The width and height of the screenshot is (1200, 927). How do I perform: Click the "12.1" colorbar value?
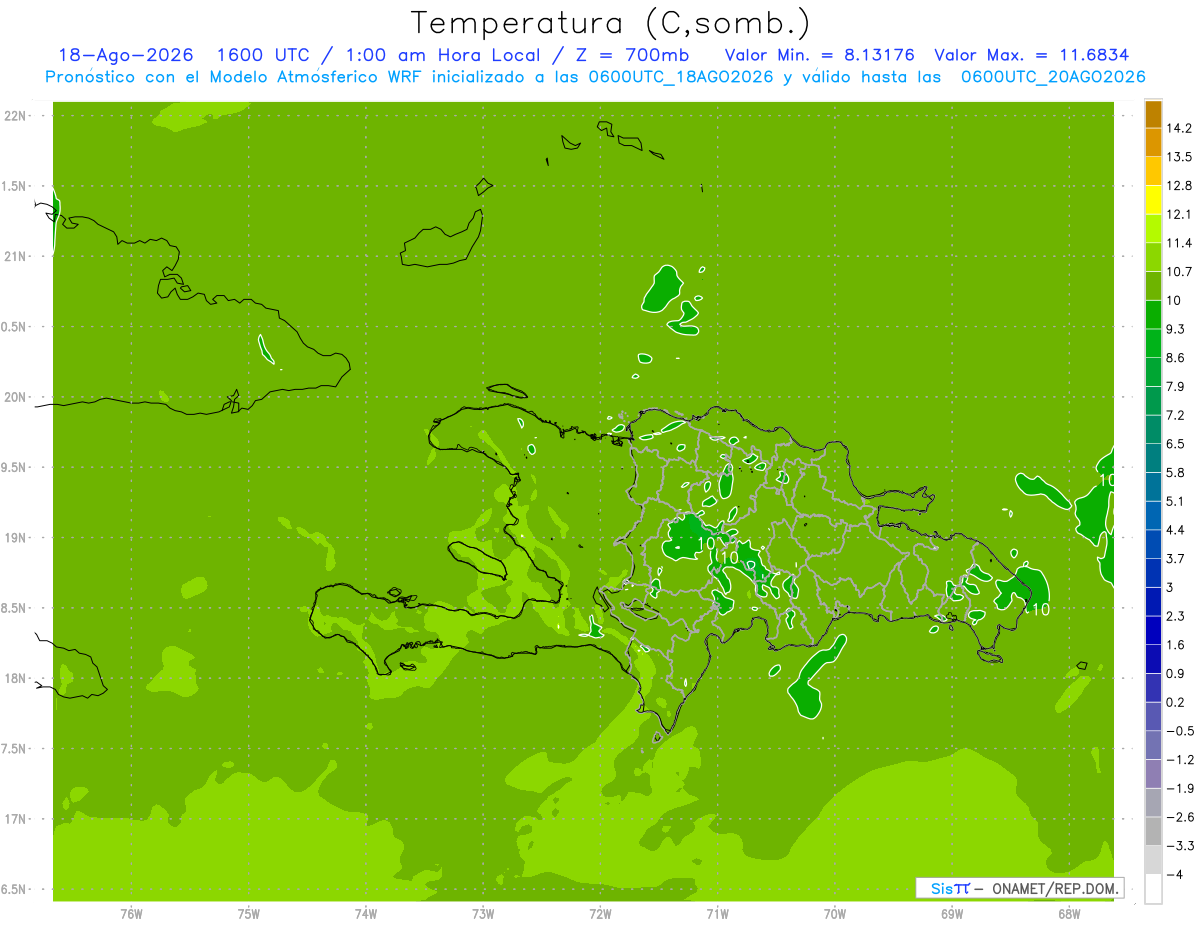(x=1179, y=214)
